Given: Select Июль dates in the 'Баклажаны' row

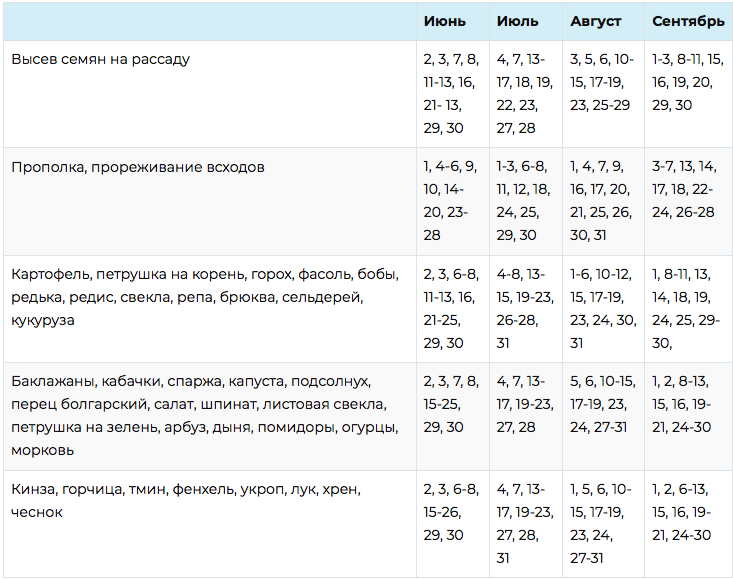Looking at the screenshot, I should [x=523, y=405].
